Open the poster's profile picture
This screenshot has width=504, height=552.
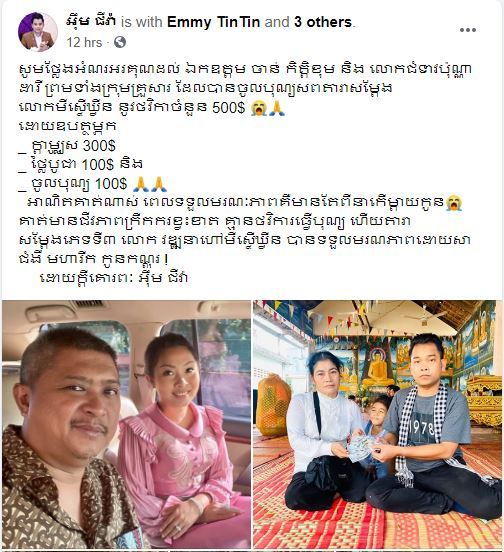pyautogui.click(x=38, y=32)
